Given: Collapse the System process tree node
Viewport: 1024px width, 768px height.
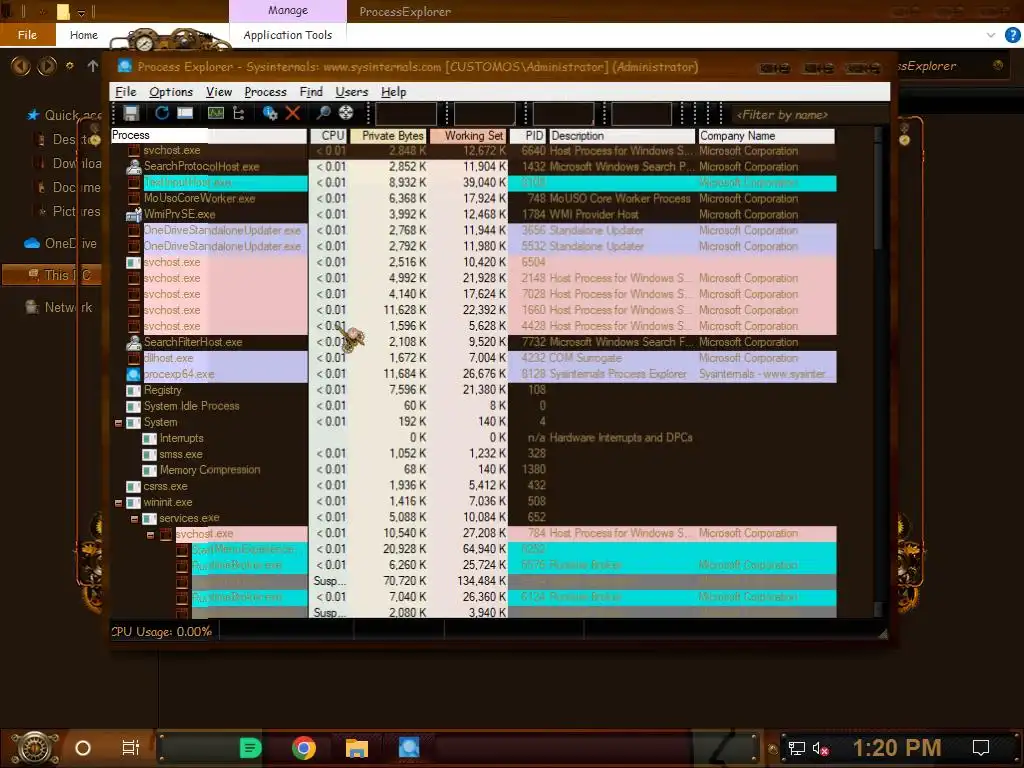Looking at the screenshot, I should pos(118,423).
